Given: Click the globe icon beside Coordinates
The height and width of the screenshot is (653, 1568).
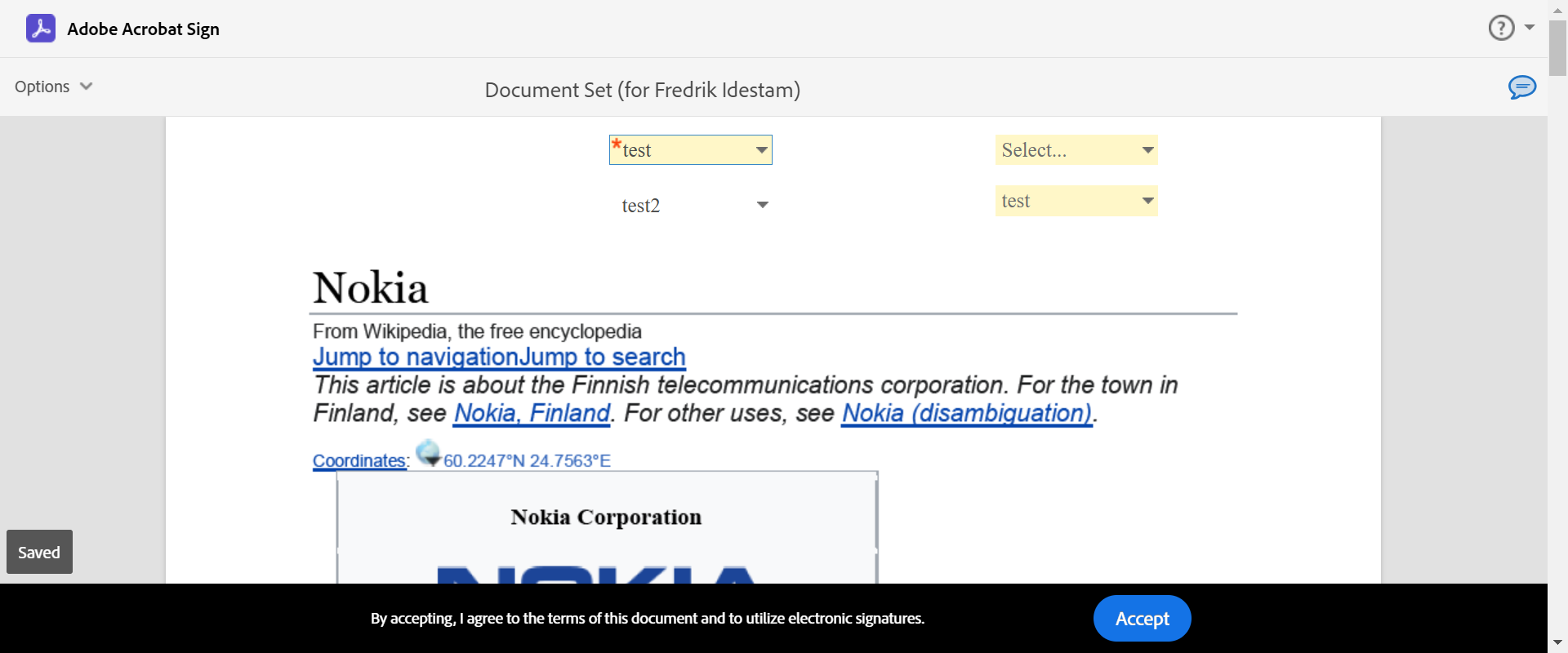Looking at the screenshot, I should pos(428,453).
